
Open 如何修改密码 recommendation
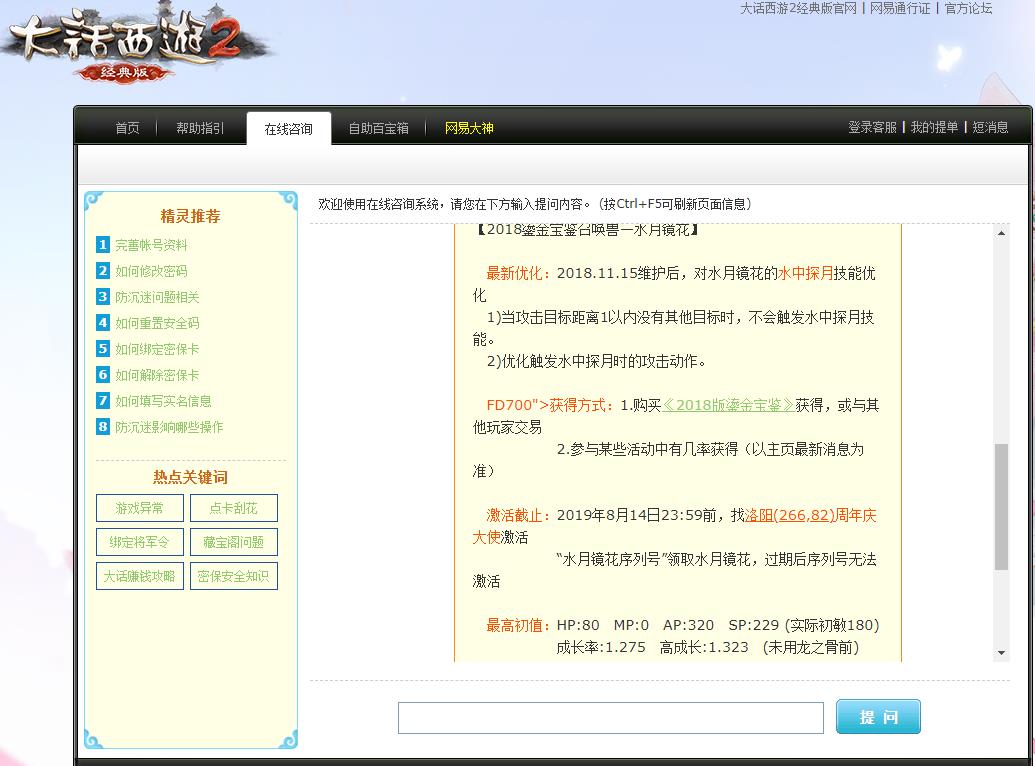pyautogui.click(x=151, y=271)
